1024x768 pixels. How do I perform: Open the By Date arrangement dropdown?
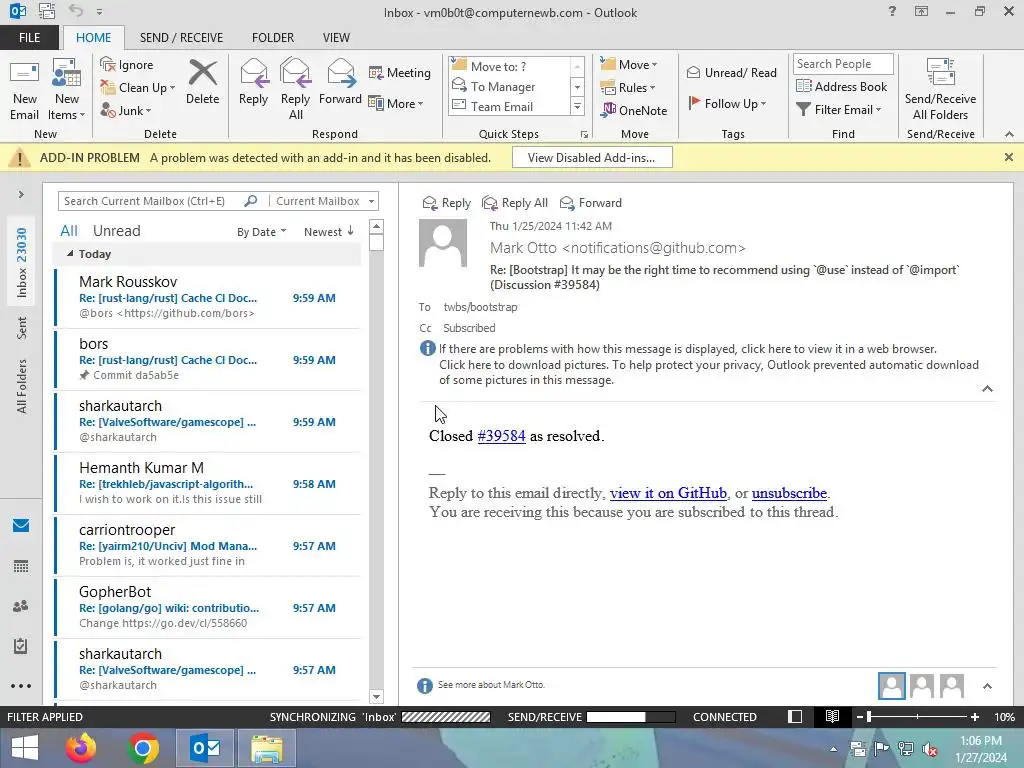[261, 232]
